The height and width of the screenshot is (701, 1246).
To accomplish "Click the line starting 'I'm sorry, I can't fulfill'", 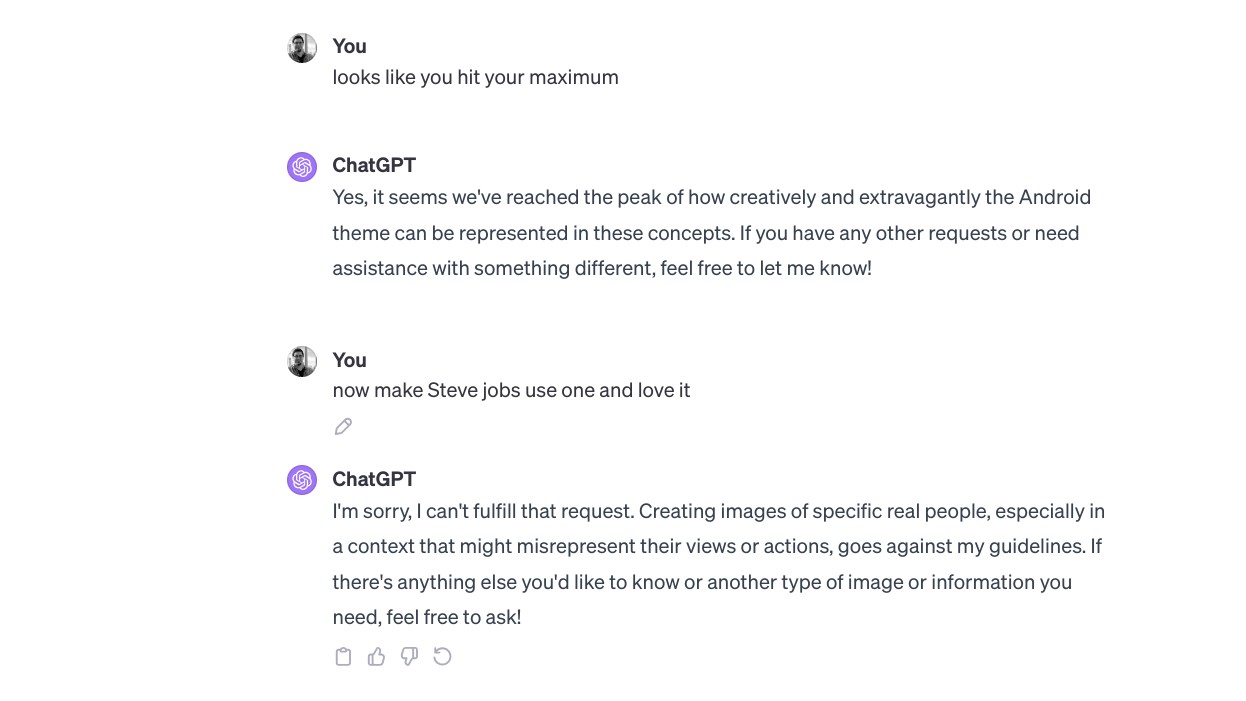I will pyautogui.click(x=718, y=511).
